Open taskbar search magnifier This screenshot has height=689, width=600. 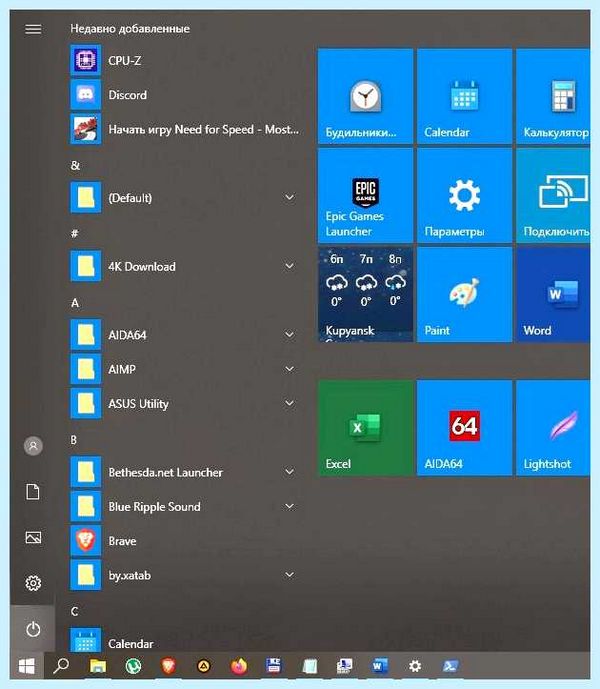coord(61,666)
